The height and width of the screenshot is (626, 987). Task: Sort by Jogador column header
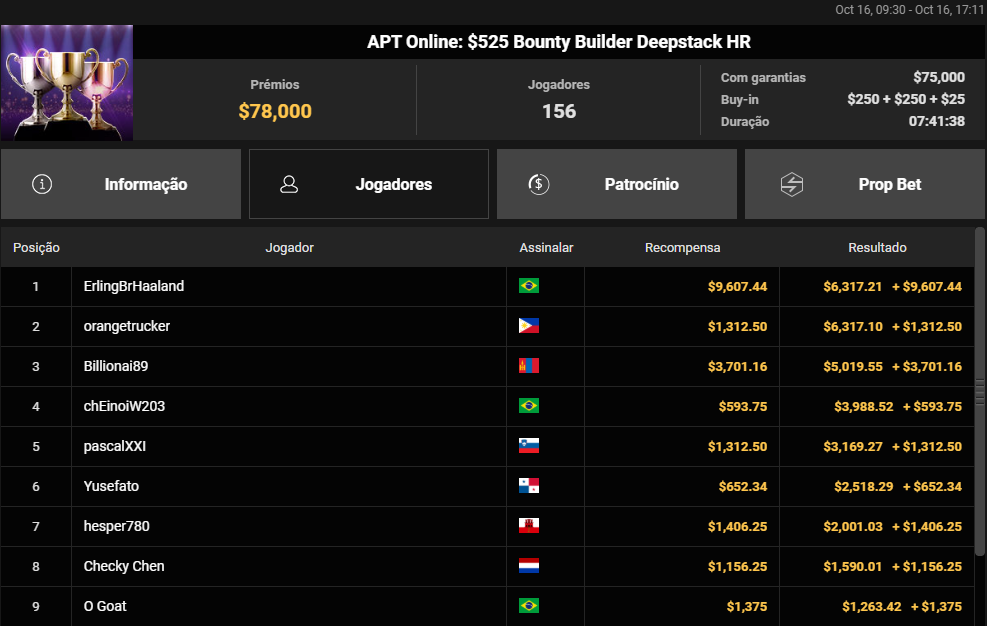(290, 248)
